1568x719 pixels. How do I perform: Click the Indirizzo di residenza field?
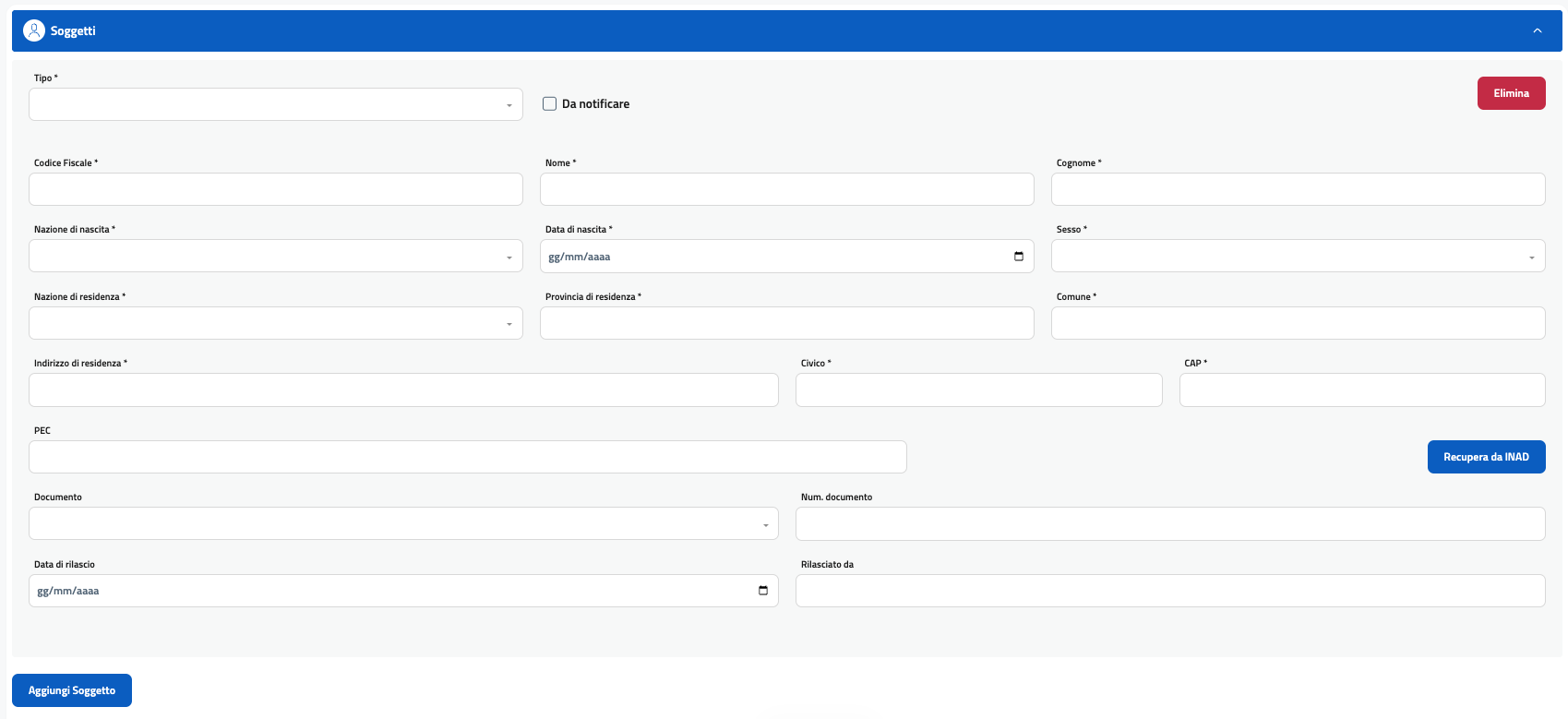403,389
